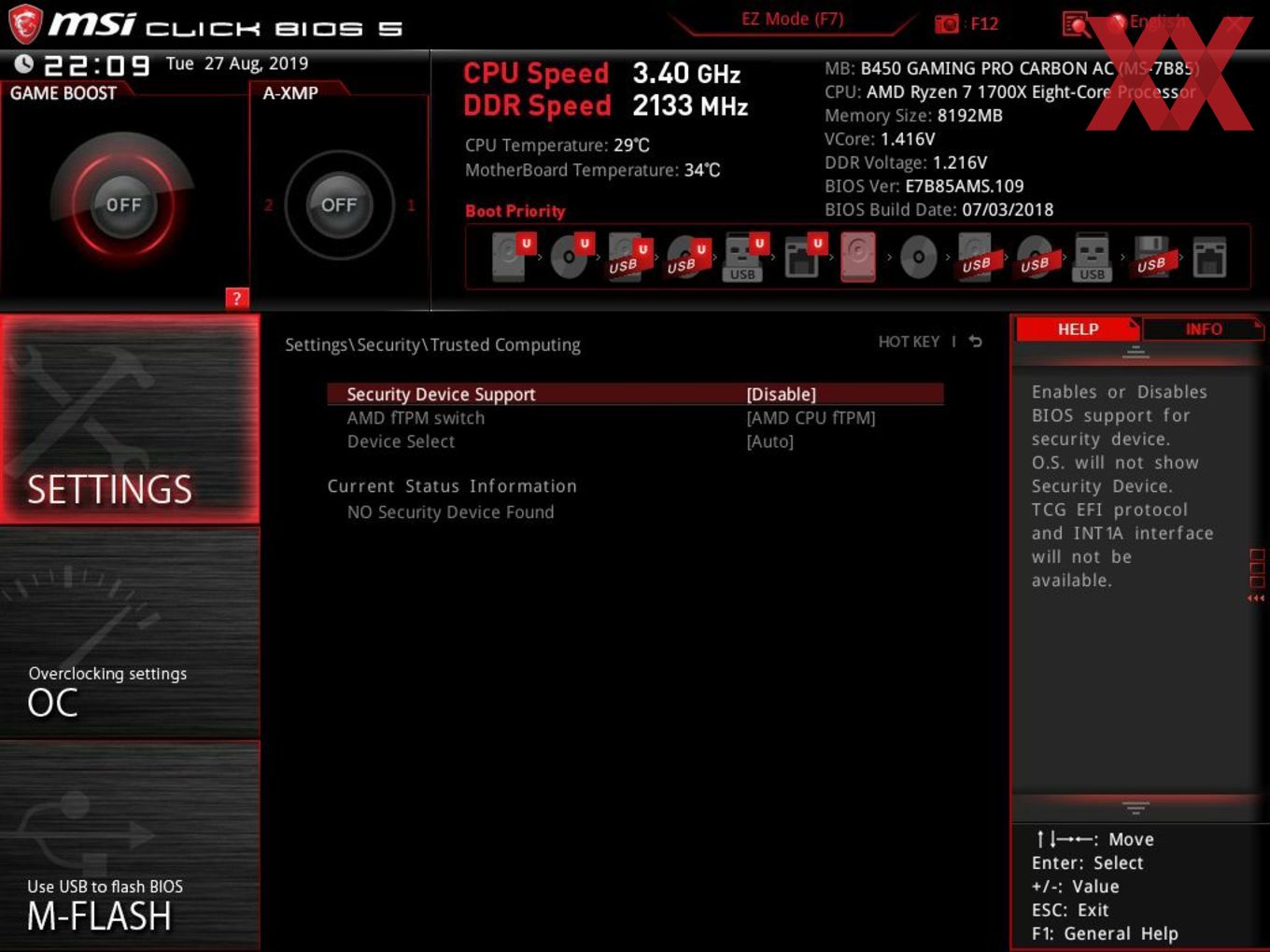The image size is (1270, 952).
Task: Click the NO Security Device Found text
Action: tap(450, 511)
